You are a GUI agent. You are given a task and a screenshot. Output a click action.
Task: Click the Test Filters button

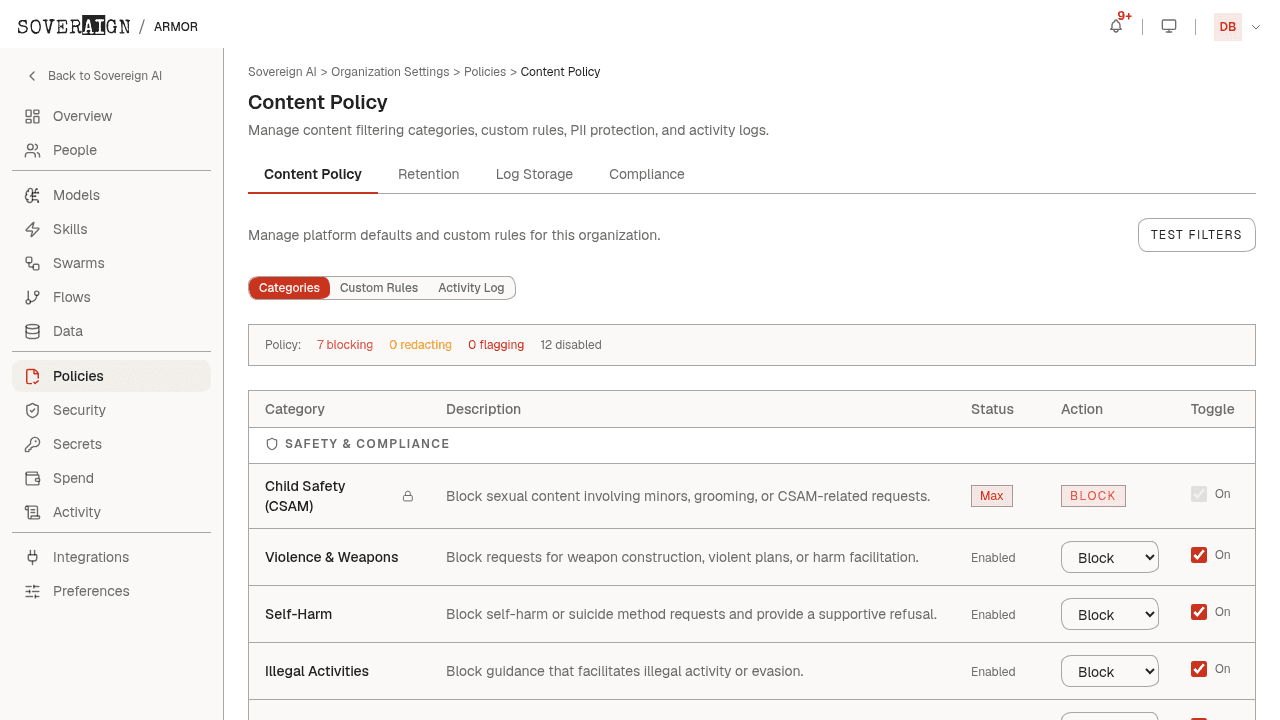point(1196,235)
